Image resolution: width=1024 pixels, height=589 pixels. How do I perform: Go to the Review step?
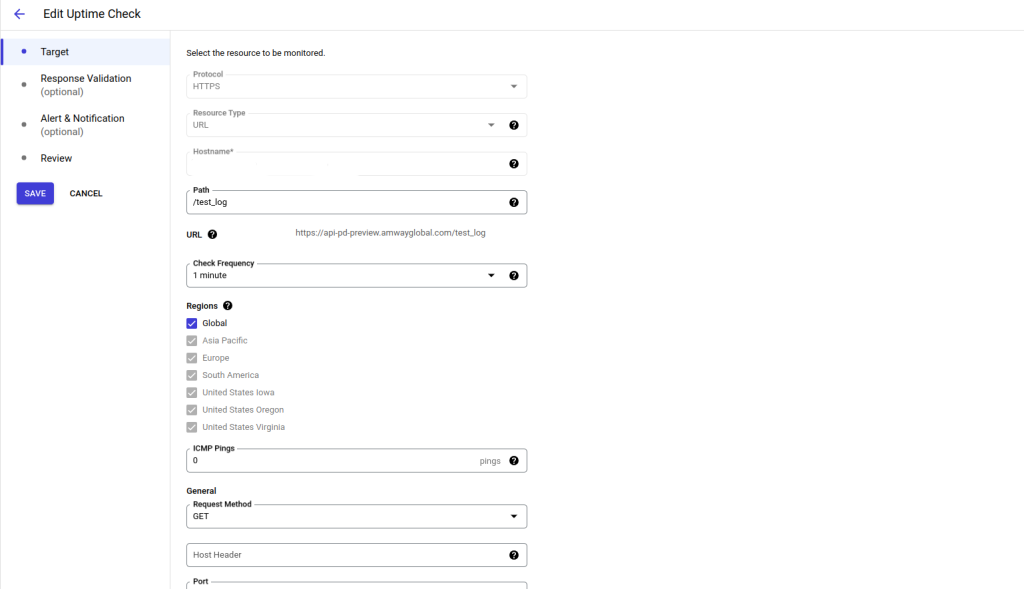pos(56,158)
